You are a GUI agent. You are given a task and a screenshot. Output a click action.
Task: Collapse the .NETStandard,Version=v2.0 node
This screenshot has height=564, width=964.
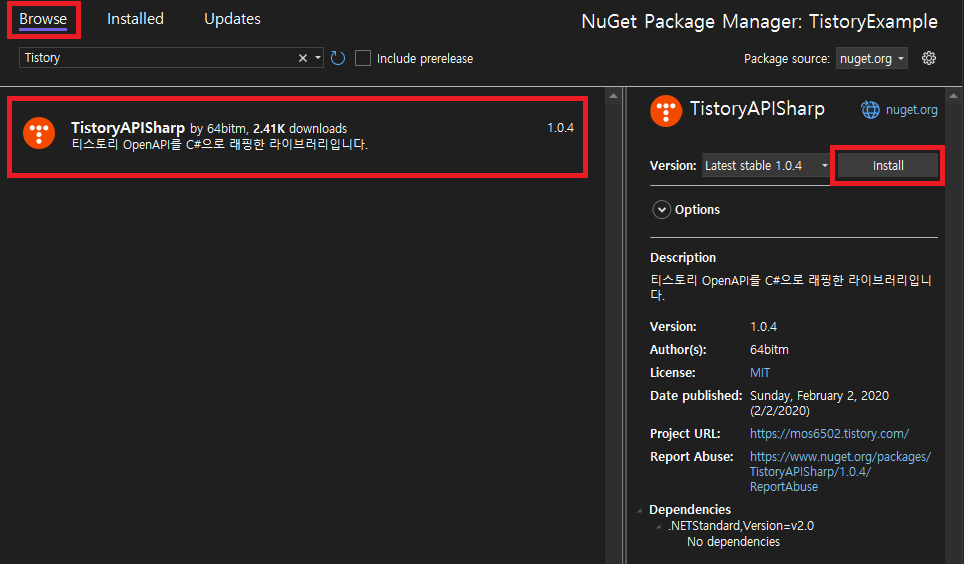point(658,526)
